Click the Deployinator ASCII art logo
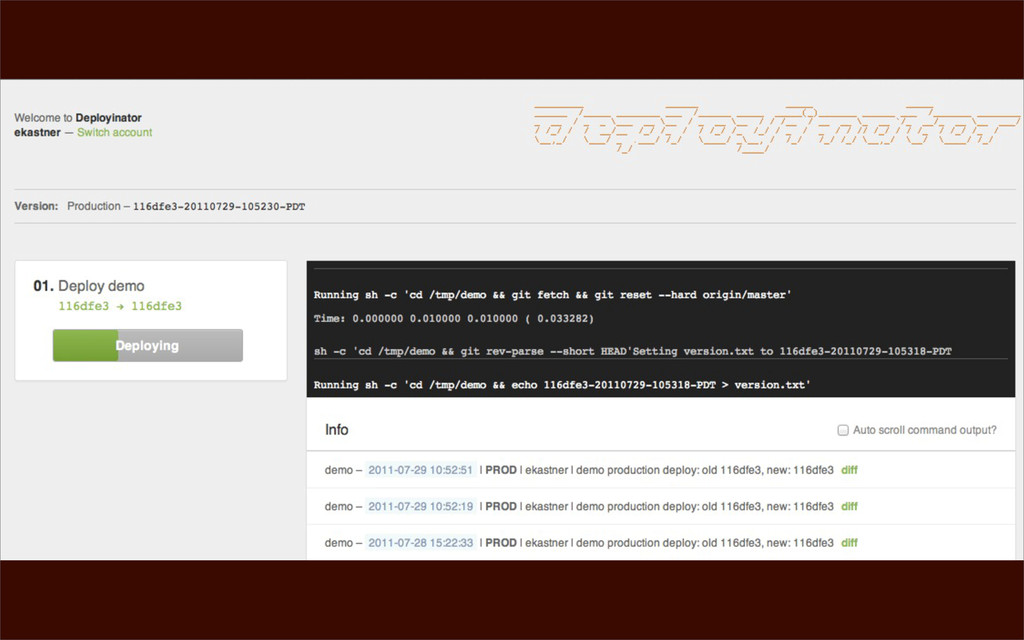 click(775, 129)
